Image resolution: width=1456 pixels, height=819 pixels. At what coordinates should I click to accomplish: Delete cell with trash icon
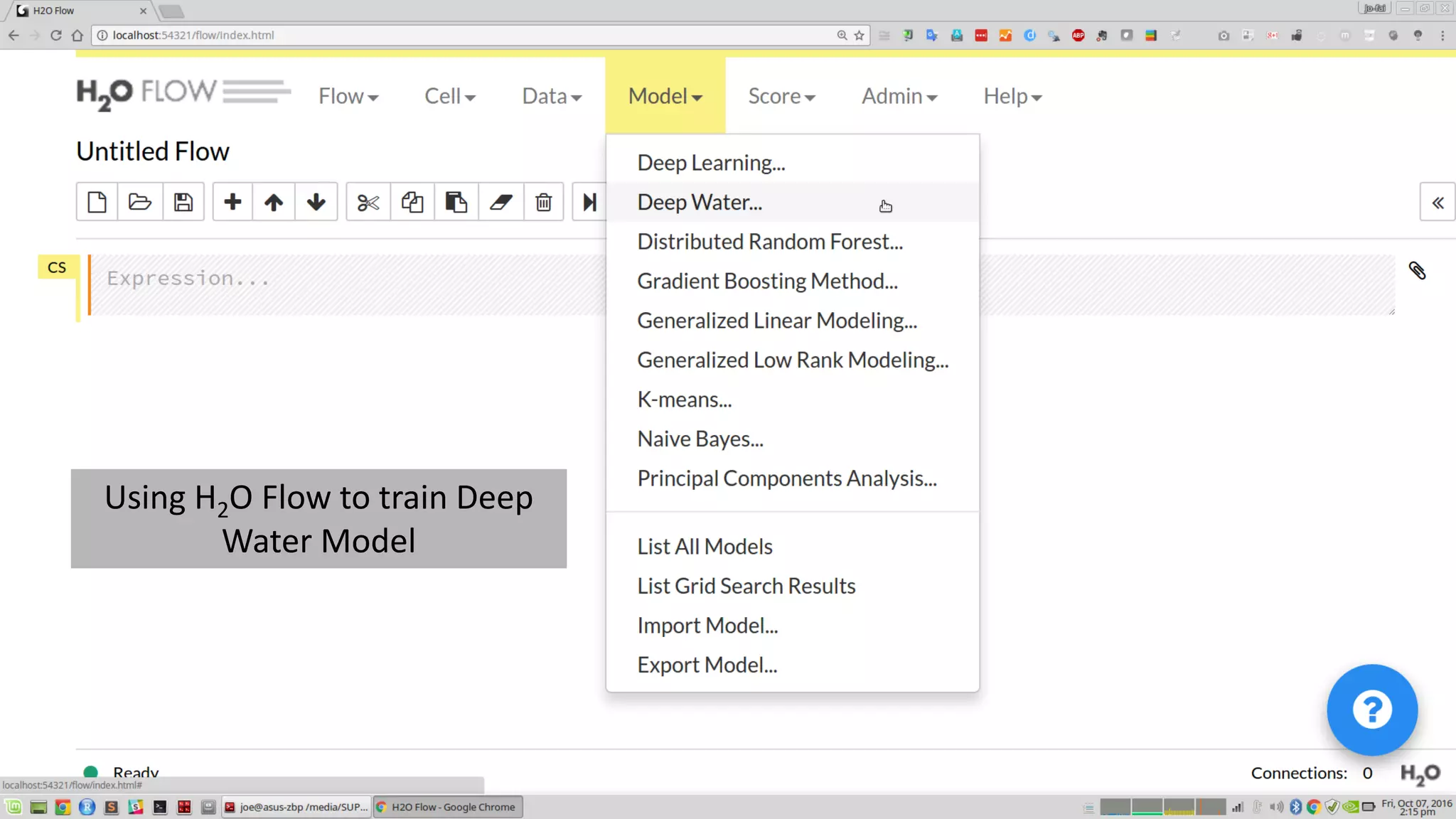tap(544, 203)
